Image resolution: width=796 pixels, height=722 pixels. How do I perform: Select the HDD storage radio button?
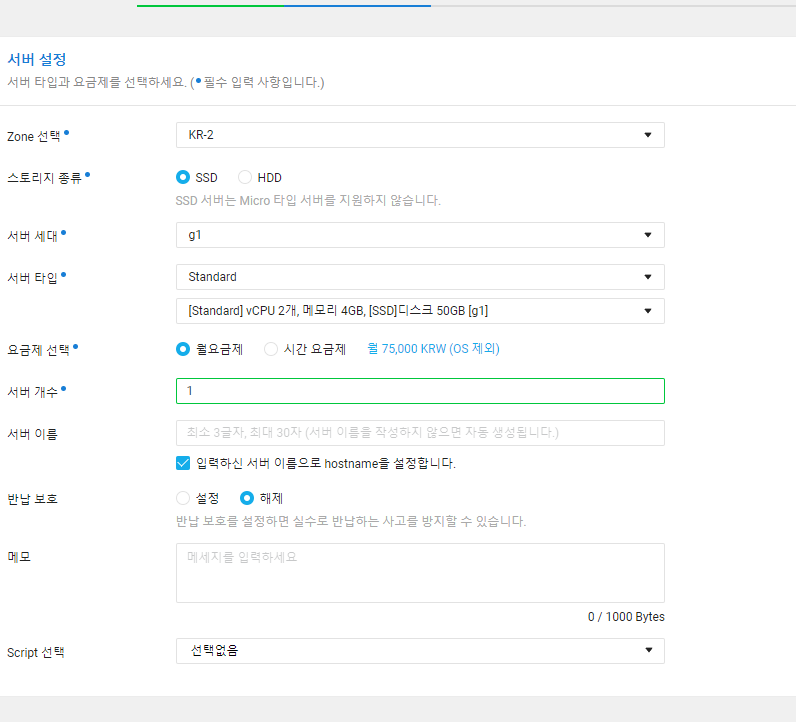point(245,177)
